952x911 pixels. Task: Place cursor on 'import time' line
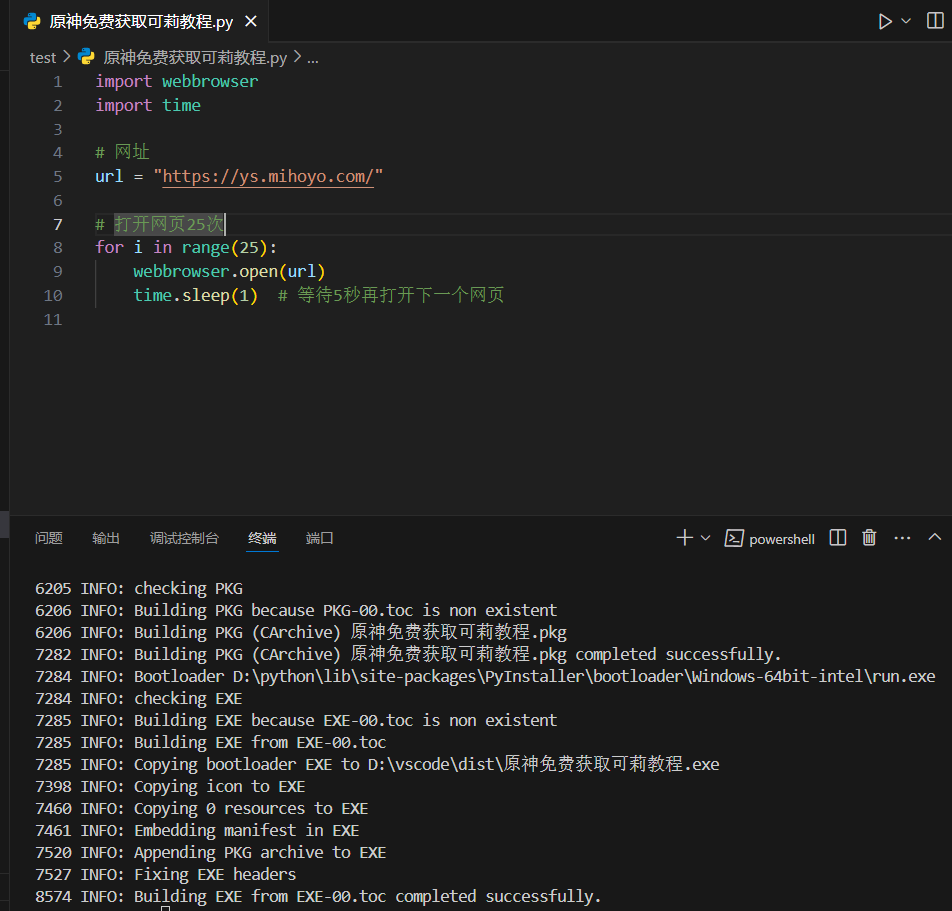click(148, 106)
